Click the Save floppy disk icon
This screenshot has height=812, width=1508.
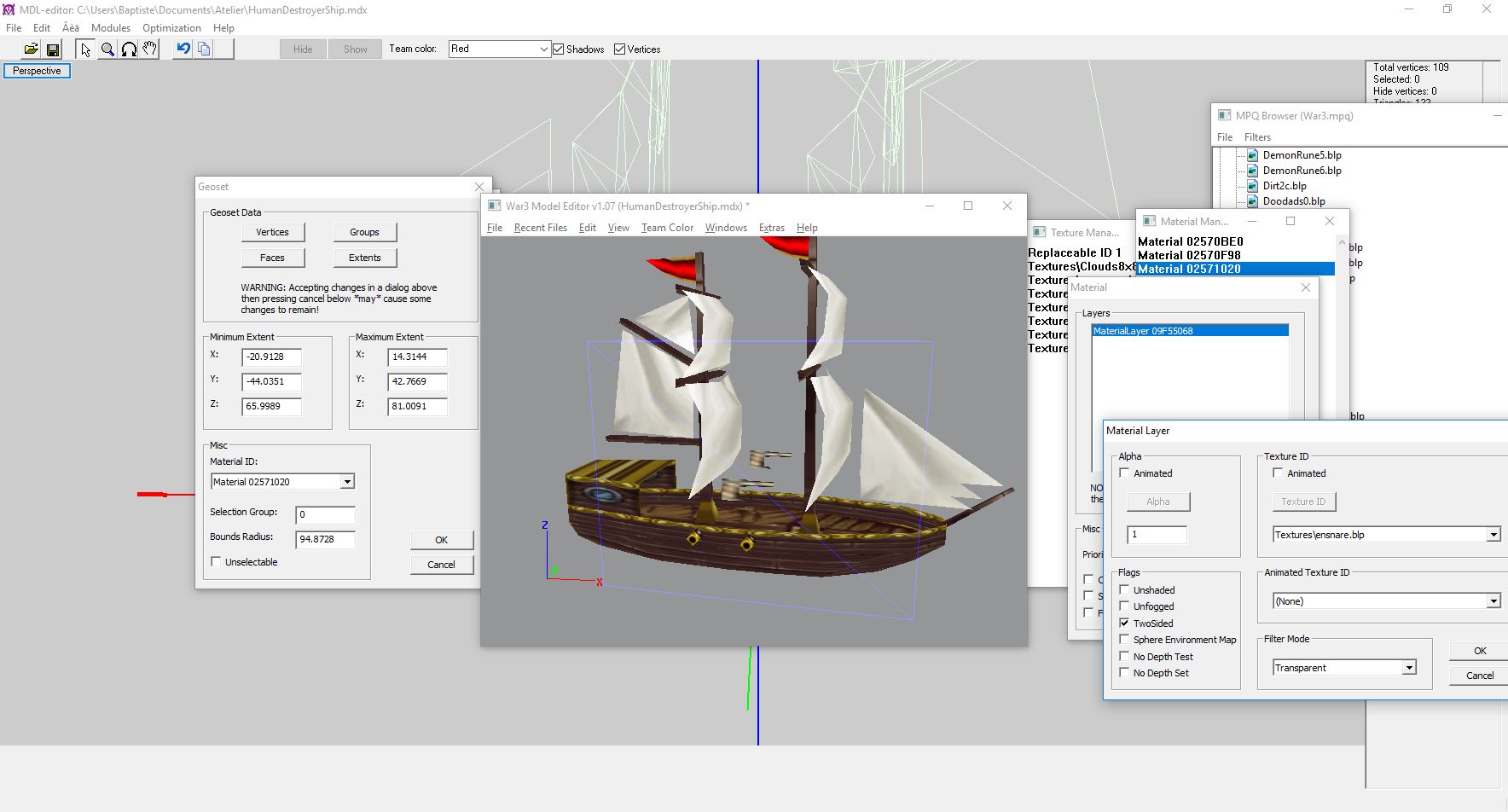(x=53, y=49)
